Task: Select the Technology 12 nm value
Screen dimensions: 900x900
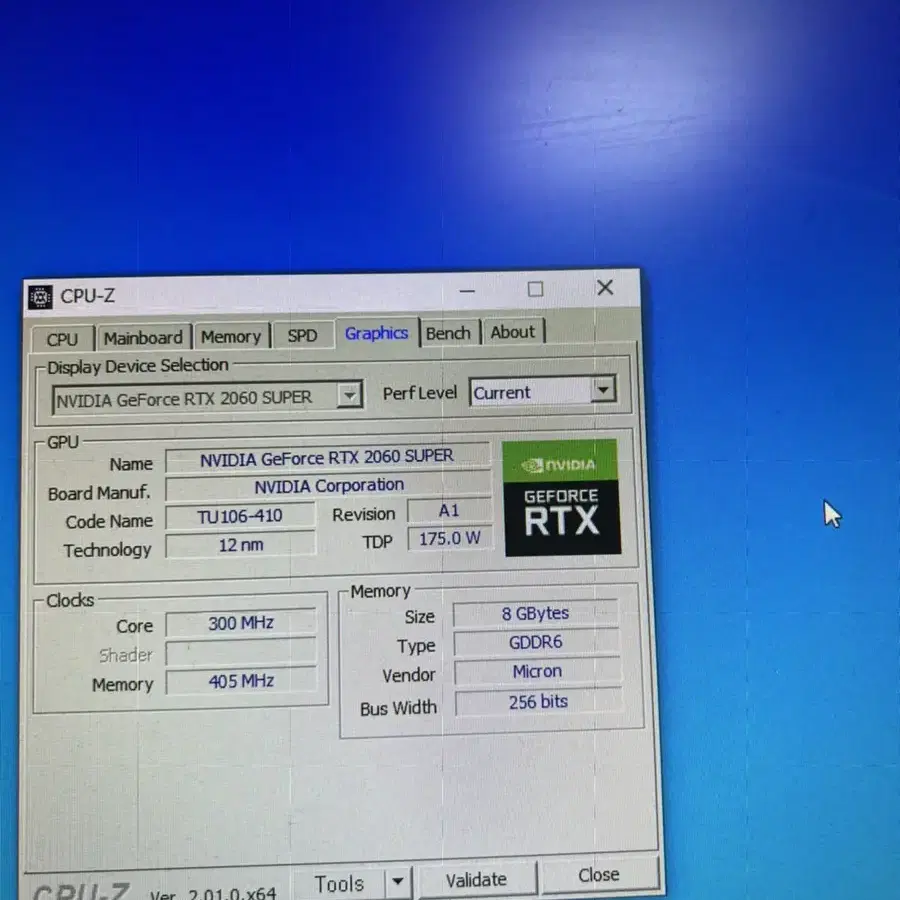Action: pos(240,545)
